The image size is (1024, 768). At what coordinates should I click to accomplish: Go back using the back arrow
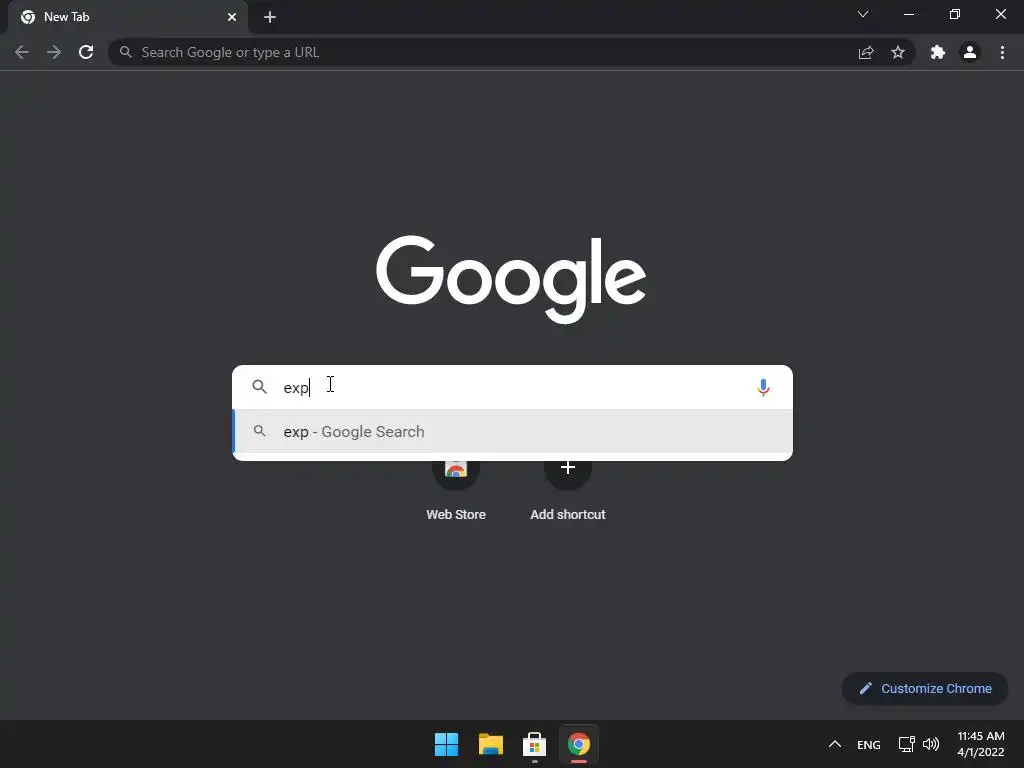[x=22, y=52]
